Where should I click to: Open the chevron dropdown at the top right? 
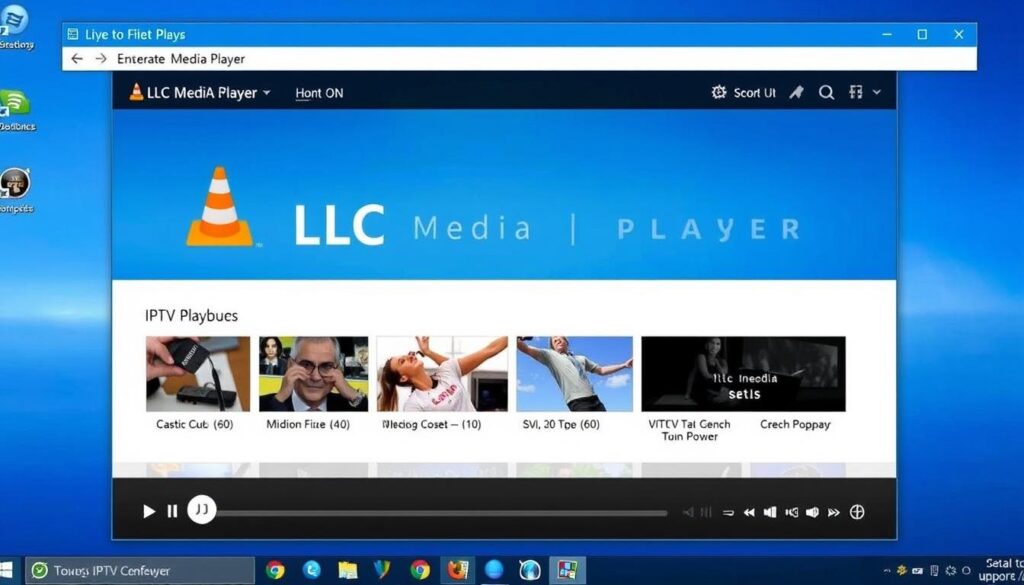(878, 92)
